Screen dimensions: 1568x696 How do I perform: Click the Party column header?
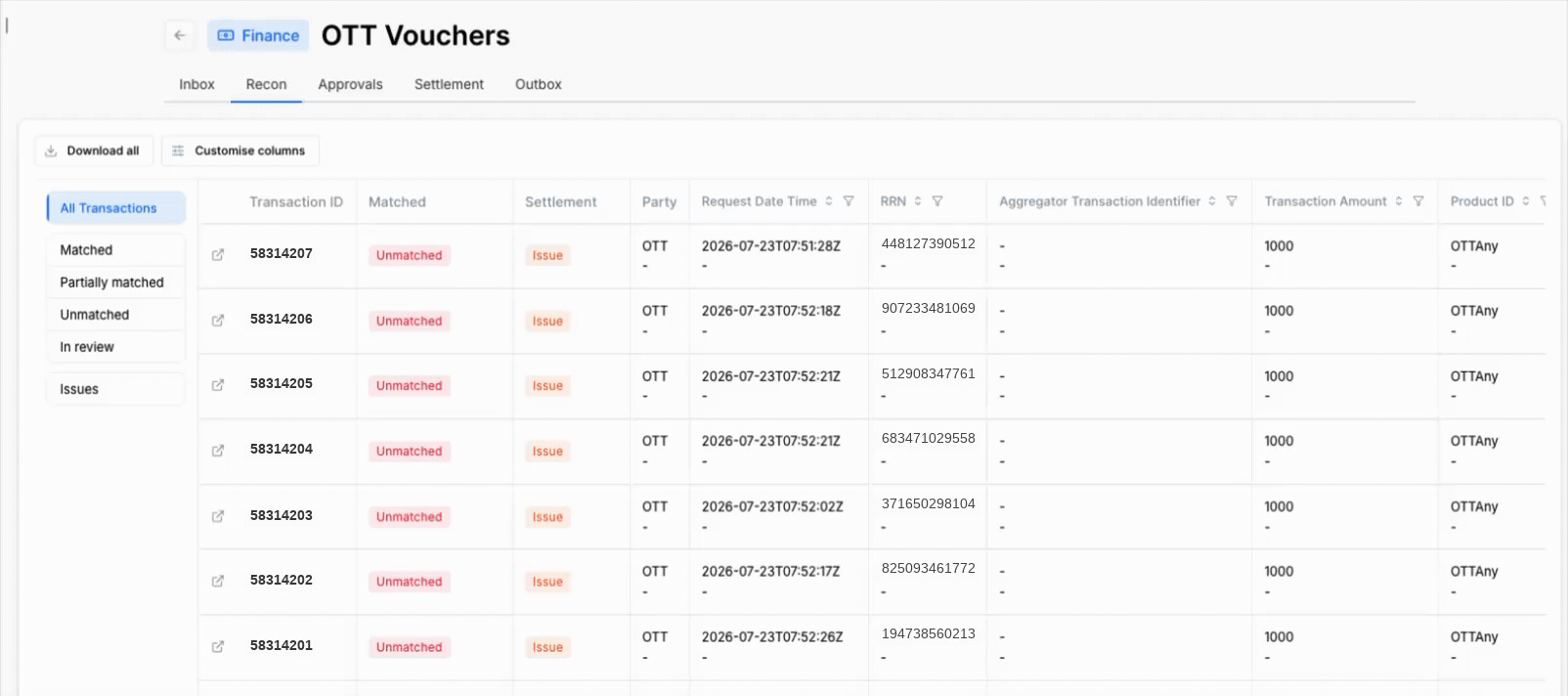point(659,202)
